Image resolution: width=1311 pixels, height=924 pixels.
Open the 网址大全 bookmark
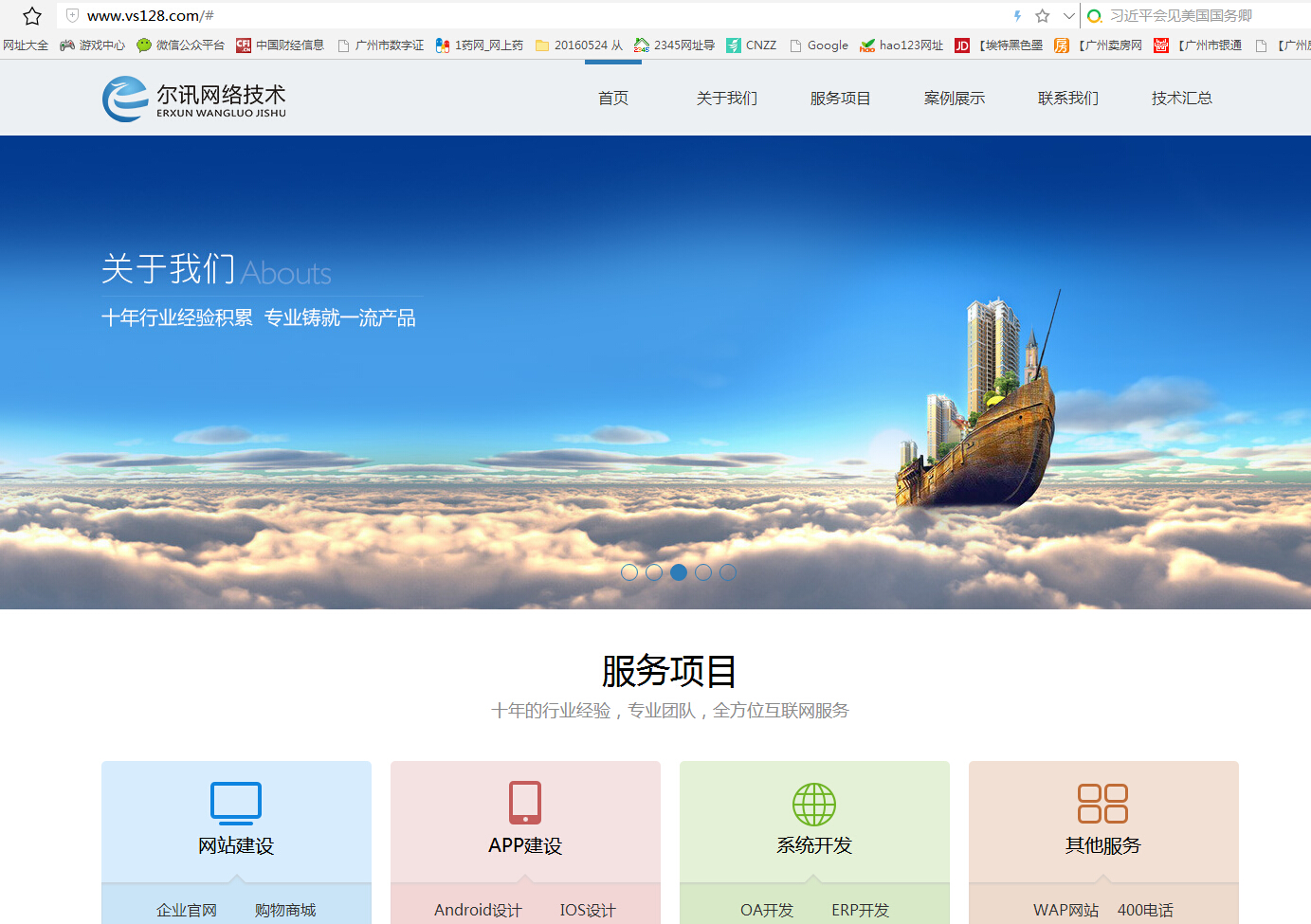tap(26, 45)
